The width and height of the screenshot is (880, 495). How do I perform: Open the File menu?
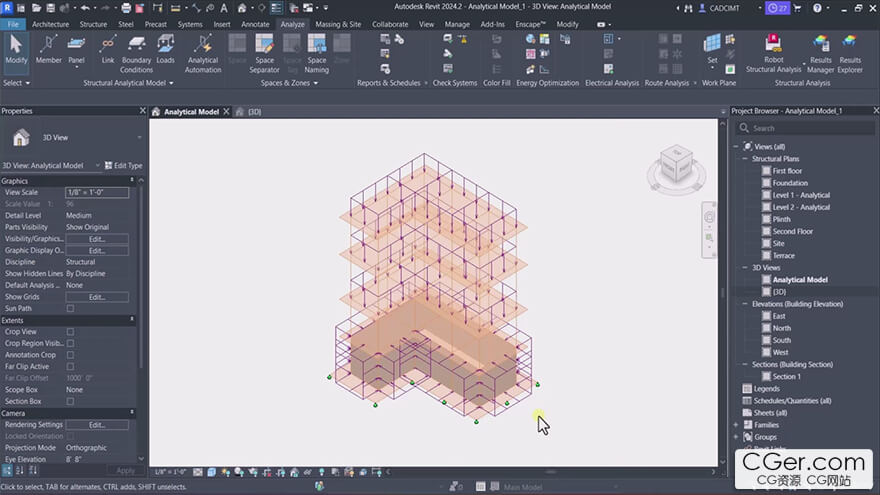[x=13, y=24]
